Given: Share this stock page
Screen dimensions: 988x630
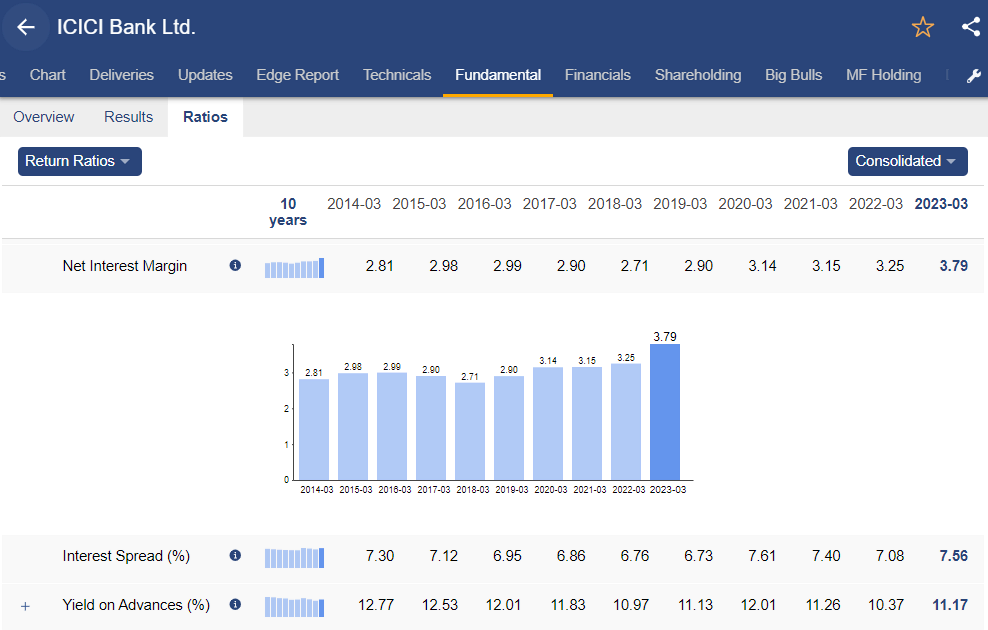Looking at the screenshot, I should click(x=971, y=27).
